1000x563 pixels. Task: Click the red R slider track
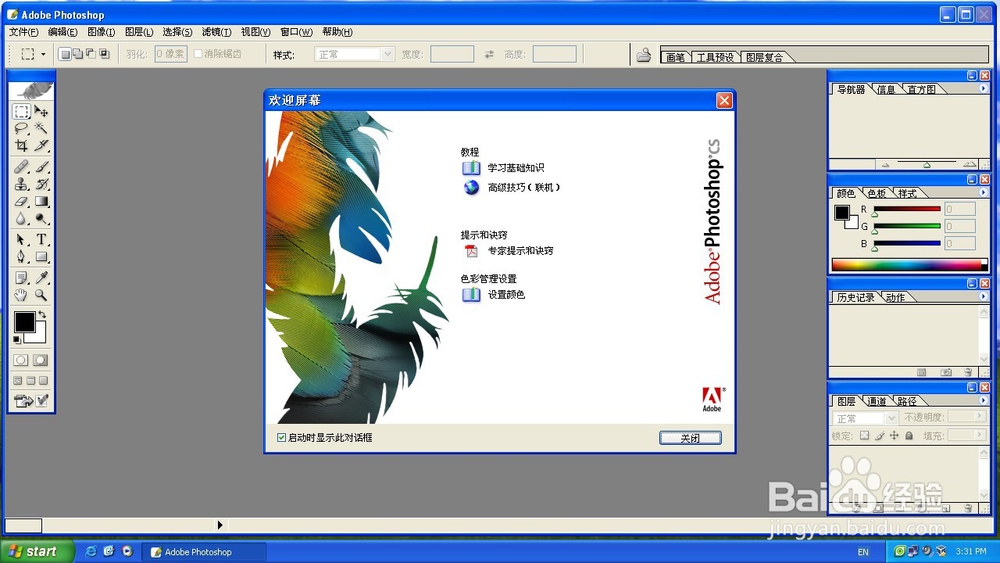click(x=907, y=208)
